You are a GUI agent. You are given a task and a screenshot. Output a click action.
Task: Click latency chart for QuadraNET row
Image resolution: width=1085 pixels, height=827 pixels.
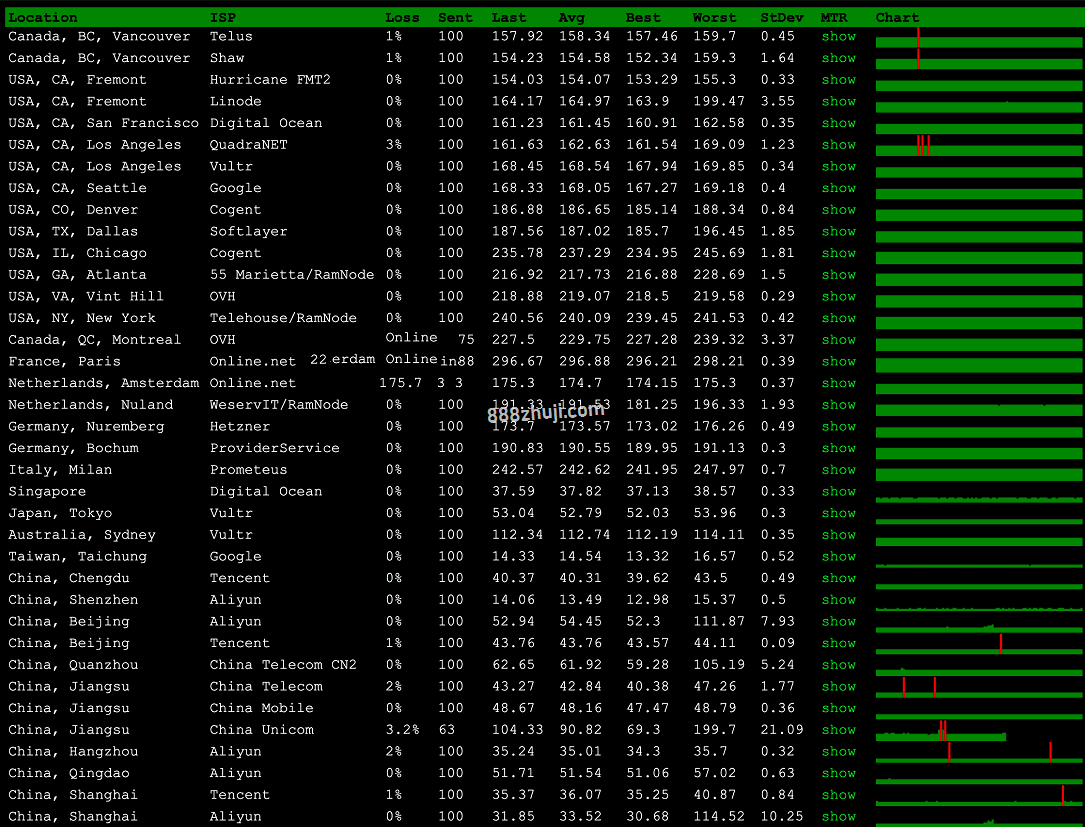[978, 145]
